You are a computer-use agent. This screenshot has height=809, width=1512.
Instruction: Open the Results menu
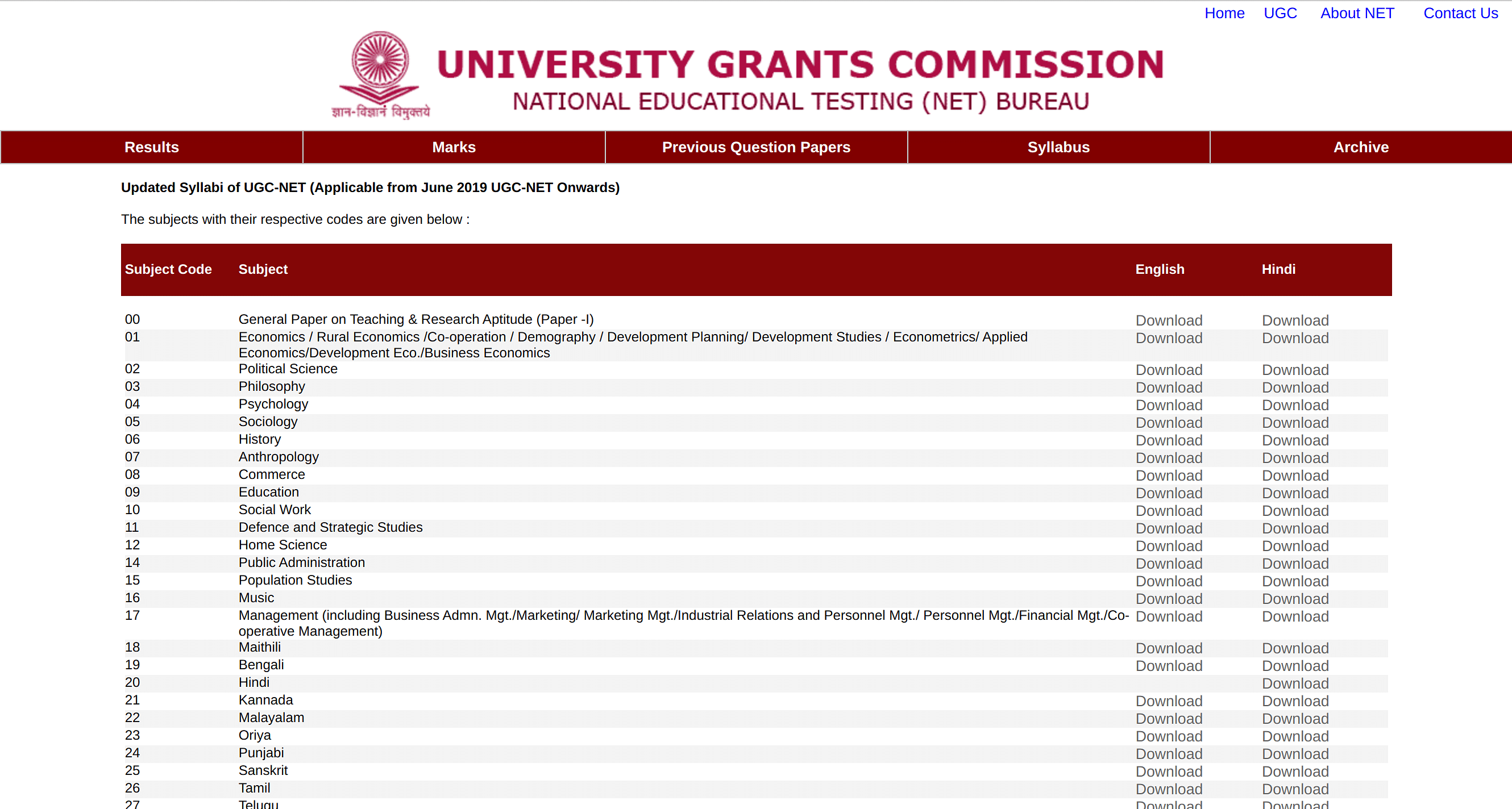coord(151,147)
